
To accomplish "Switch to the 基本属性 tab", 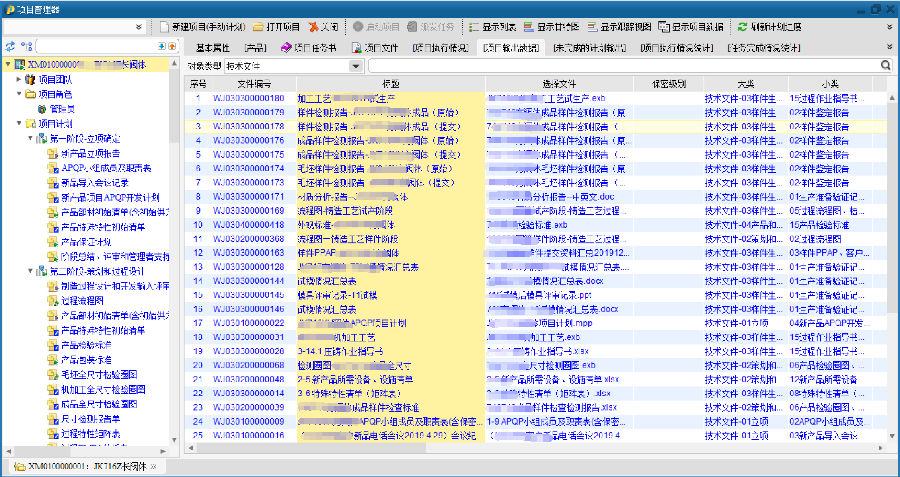I will pos(213,47).
